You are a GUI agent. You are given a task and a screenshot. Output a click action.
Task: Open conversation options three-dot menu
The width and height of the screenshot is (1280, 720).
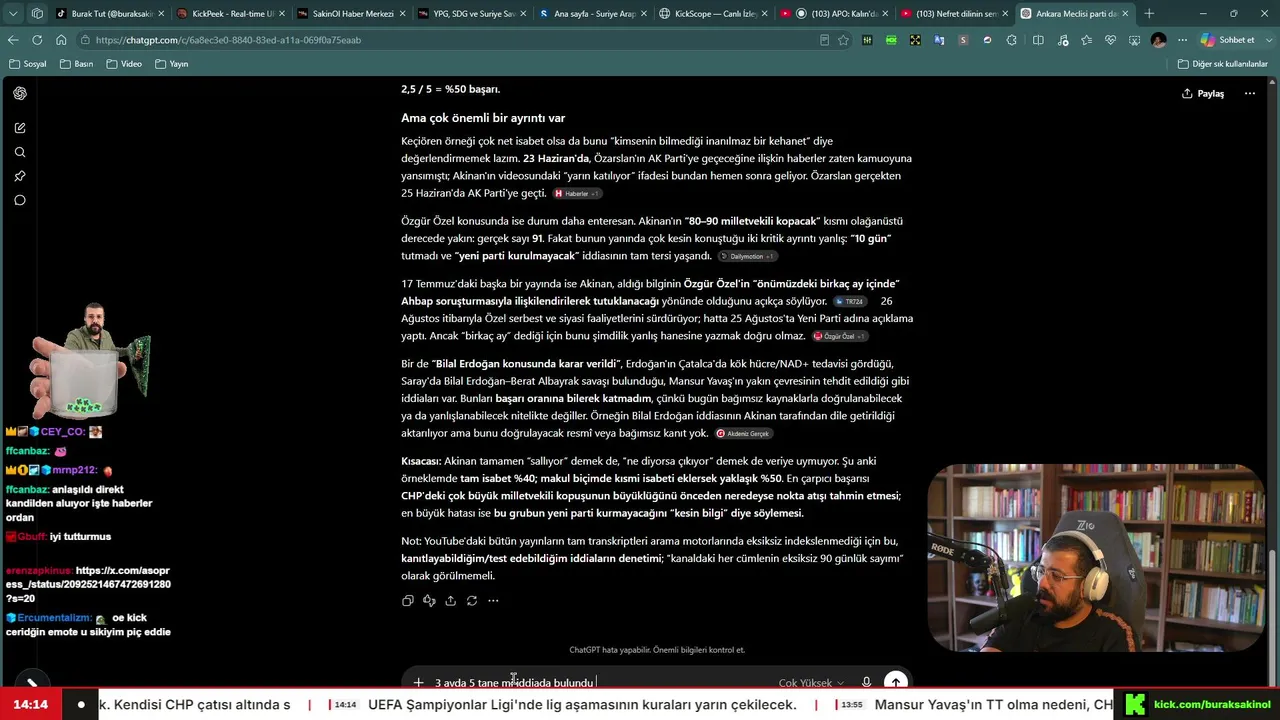(x=1249, y=93)
